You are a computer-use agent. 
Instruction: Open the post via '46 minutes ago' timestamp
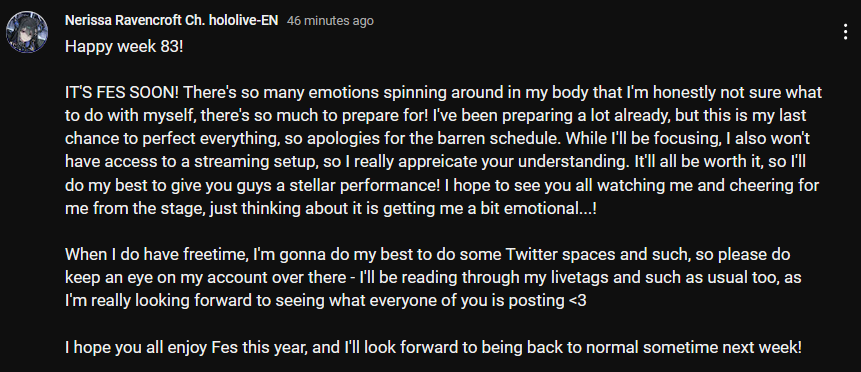pyautogui.click(x=331, y=21)
